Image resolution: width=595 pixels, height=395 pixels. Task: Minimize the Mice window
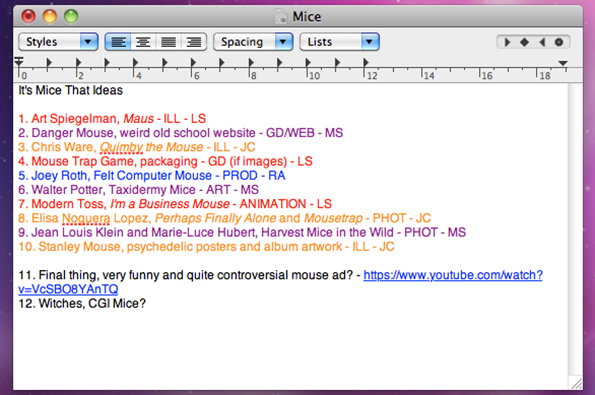(x=50, y=16)
